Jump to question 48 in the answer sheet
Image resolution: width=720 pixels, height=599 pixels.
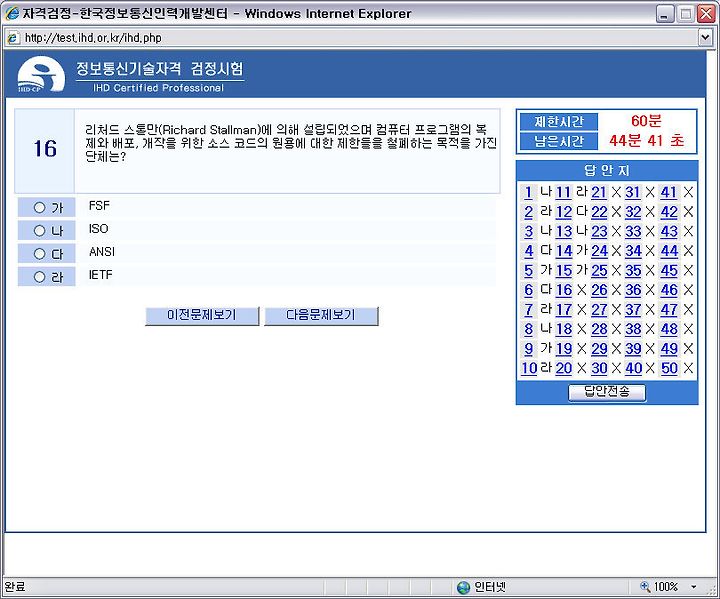point(669,329)
